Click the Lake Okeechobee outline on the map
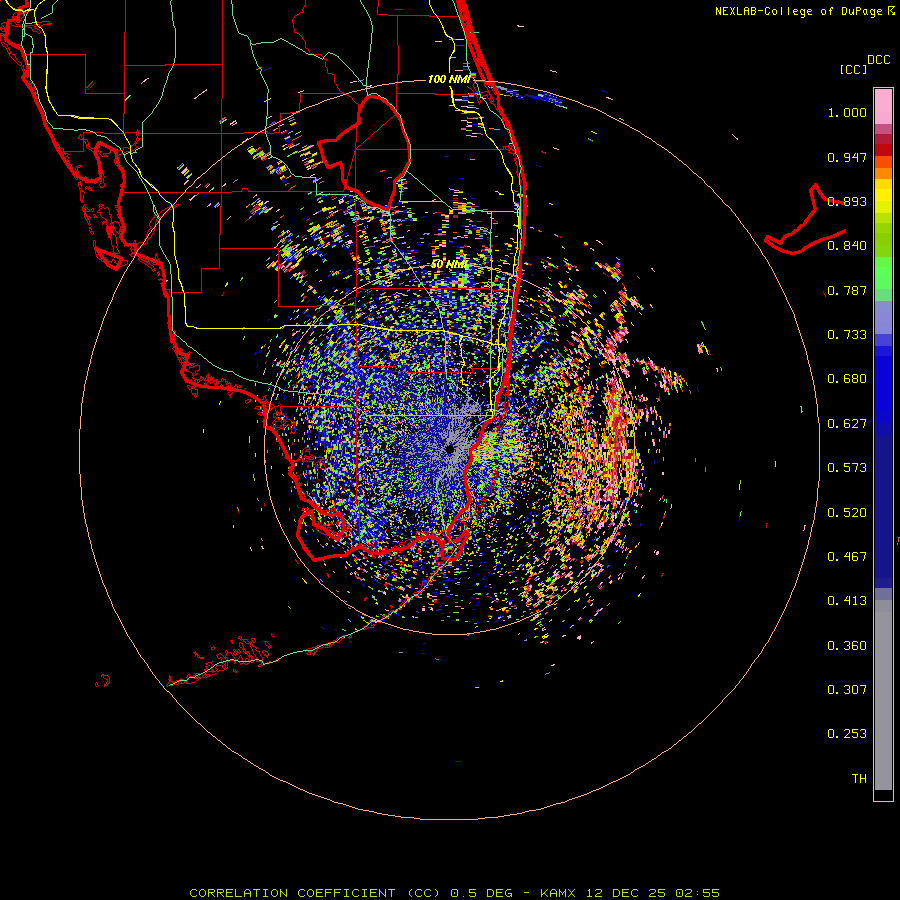 point(364,152)
